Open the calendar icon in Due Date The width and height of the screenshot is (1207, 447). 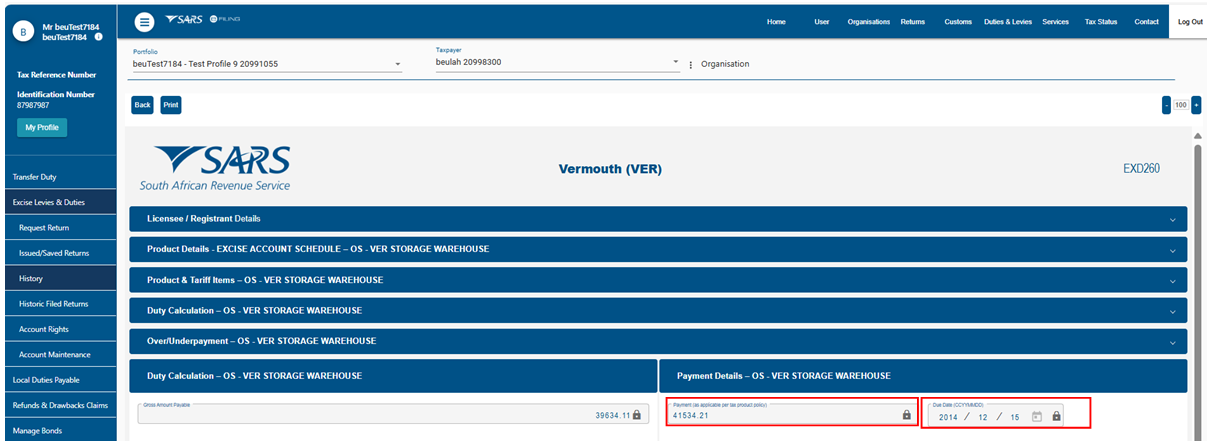click(x=1037, y=416)
